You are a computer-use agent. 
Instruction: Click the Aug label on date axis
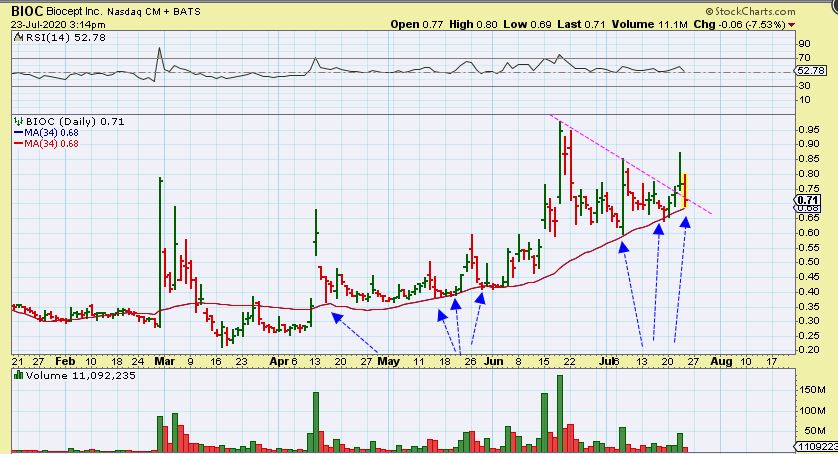pyautogui.click(x=721, y=361)
